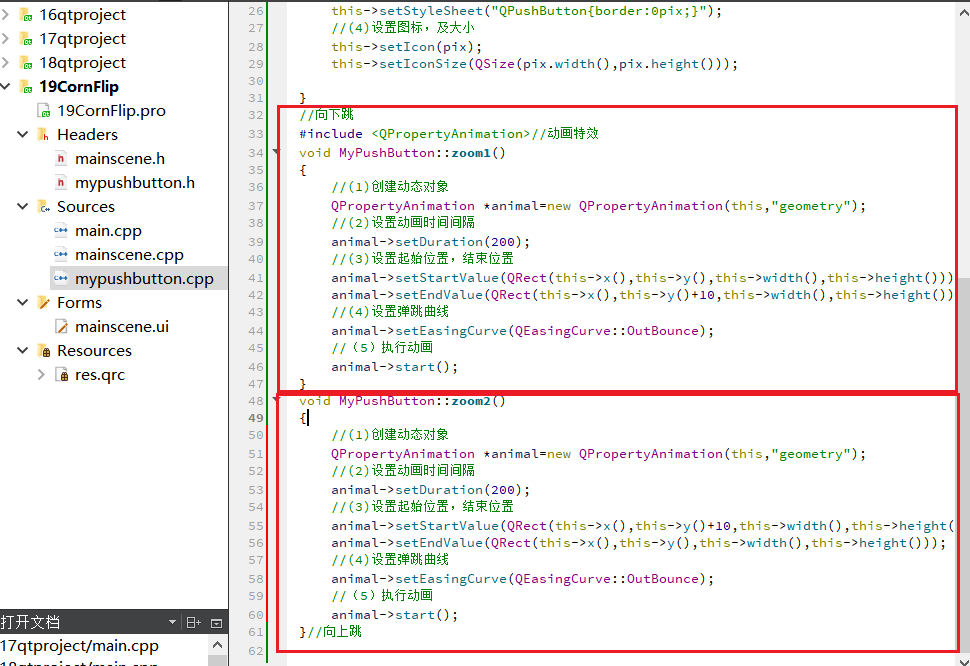Screen dimensions: 970x666
Task: Select the 17qtproject project icon
Action: coord(26,39)
